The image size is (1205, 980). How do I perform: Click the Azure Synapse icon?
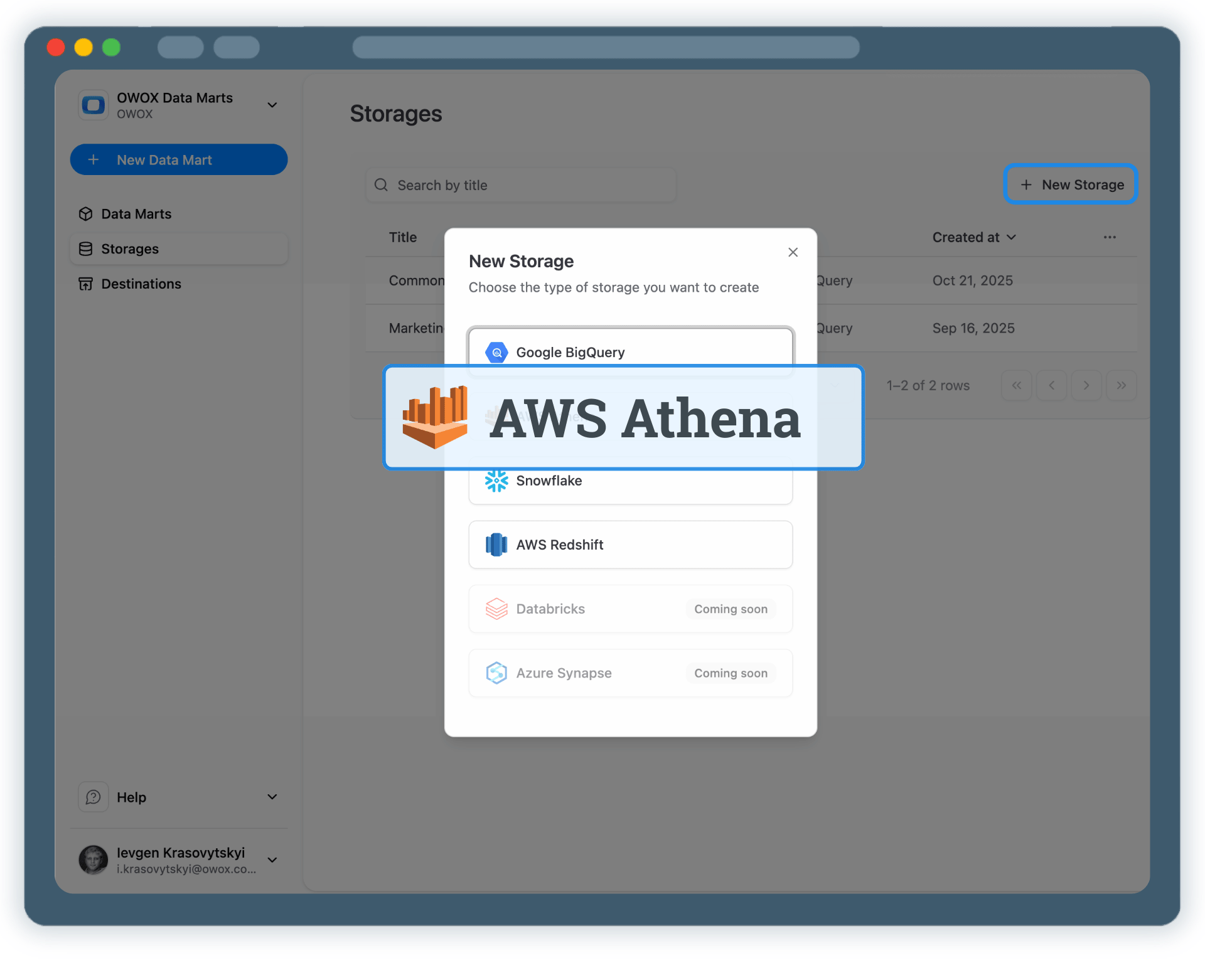(x=496, y=673)
